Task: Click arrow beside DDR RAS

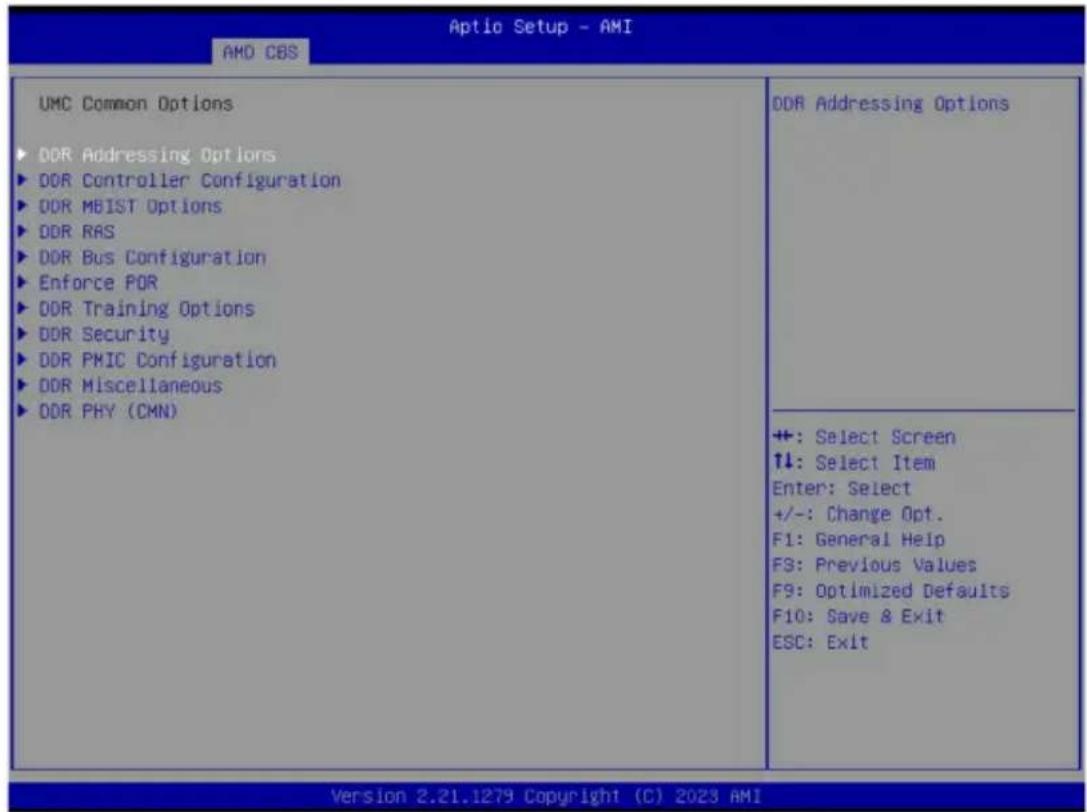Action: click(x=23, y=232)
